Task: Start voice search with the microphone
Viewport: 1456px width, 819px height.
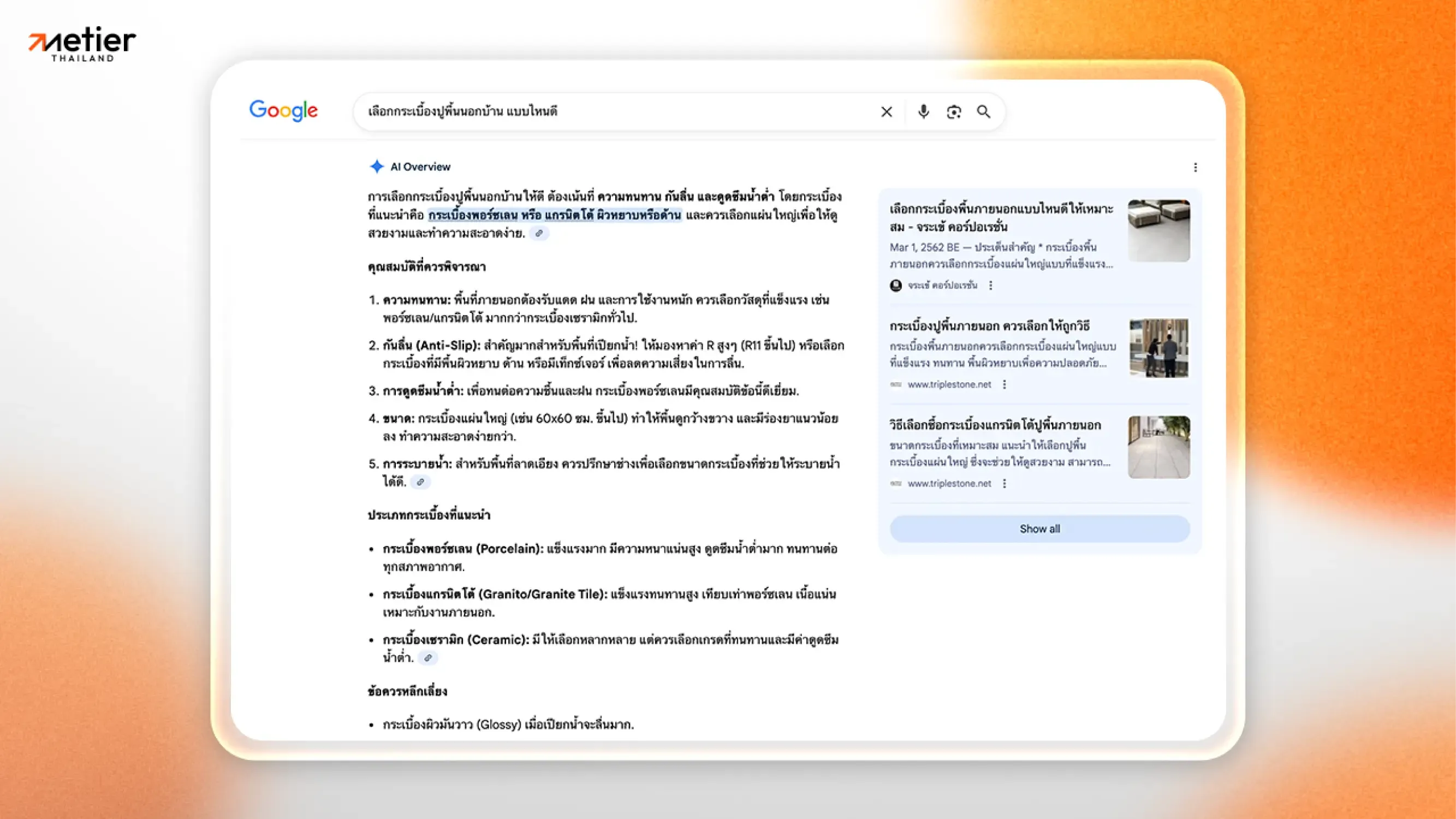Action: (923, 112)
